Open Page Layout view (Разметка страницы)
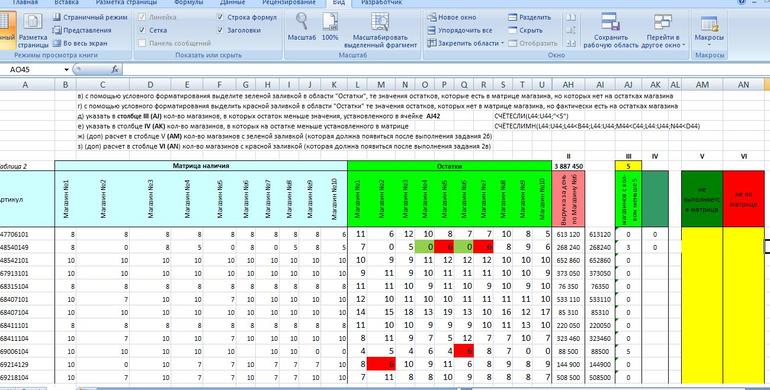 (x=33, y=30)
